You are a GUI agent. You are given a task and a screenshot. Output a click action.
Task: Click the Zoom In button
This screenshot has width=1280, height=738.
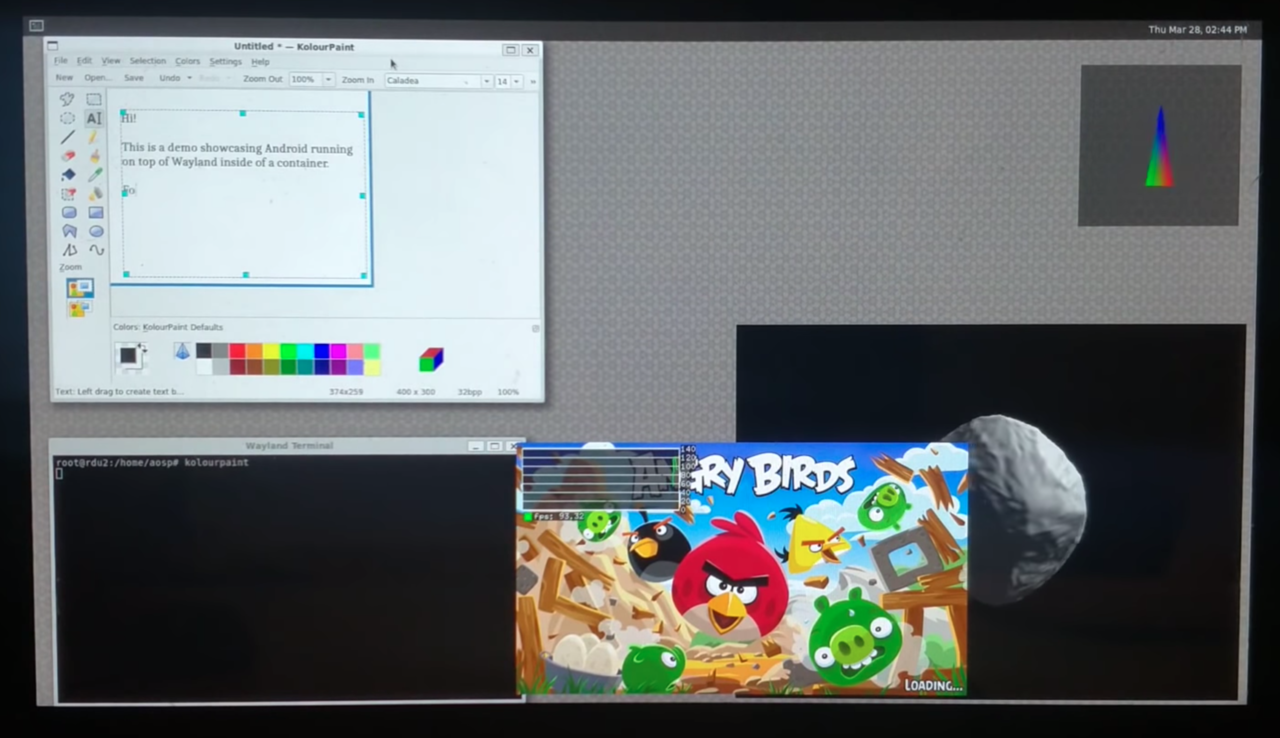point(357,80)
